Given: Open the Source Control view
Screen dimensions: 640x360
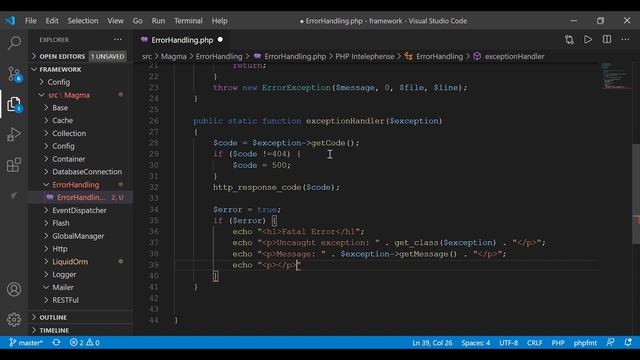Looking at the screenshot, I should tap(14, 74).
